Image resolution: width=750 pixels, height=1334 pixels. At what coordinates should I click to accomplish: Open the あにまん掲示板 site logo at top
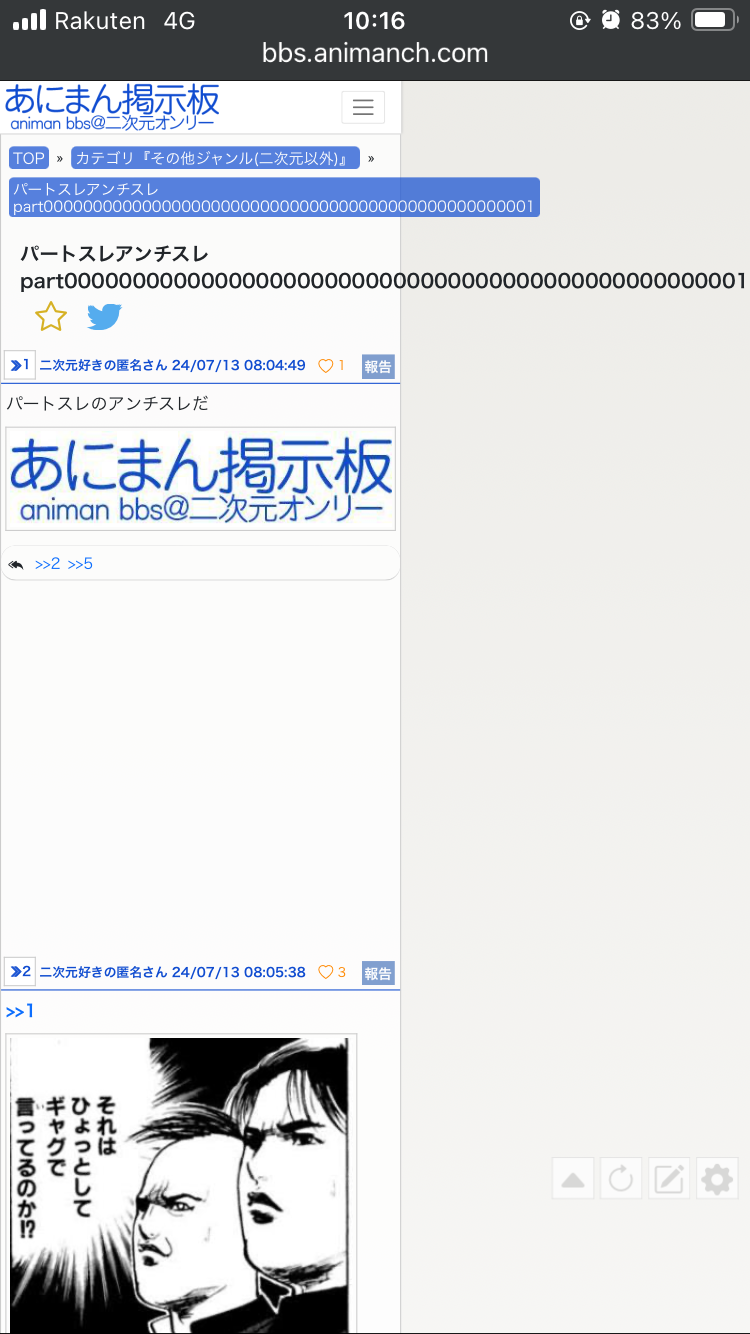coord(112,108)
